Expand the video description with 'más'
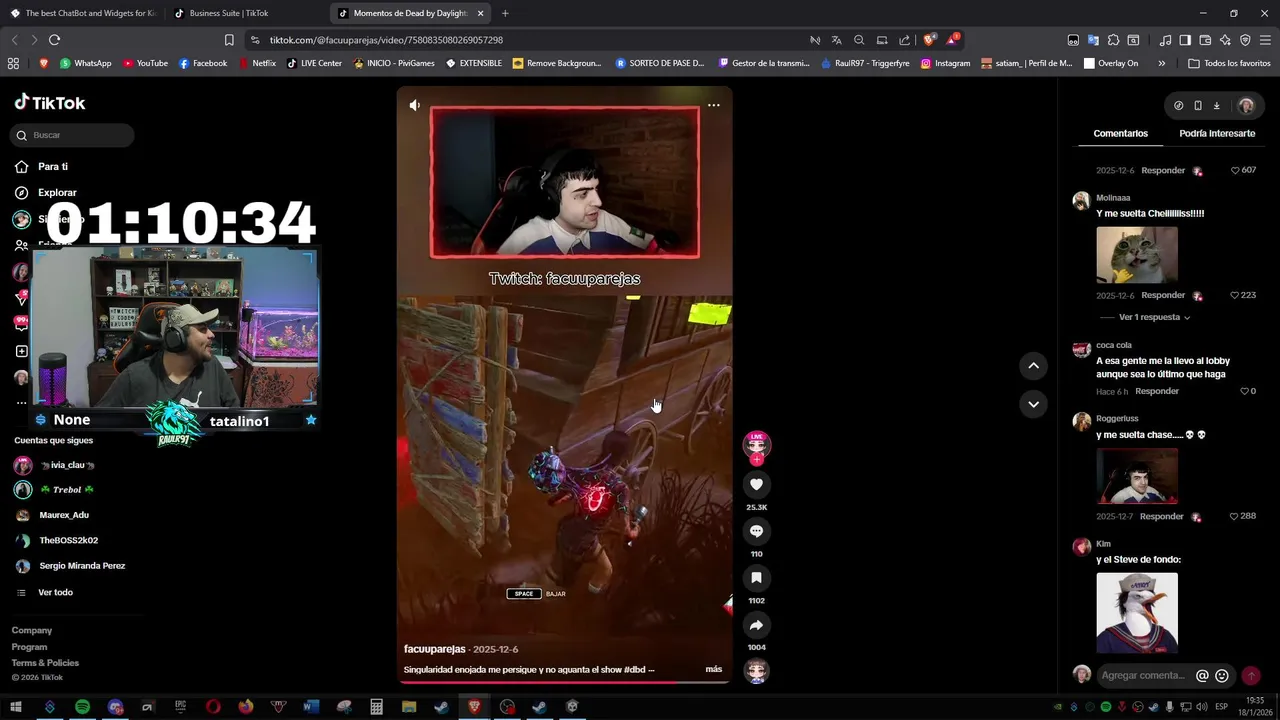This screenshot has width=1280, height=720. click(713, 669)
